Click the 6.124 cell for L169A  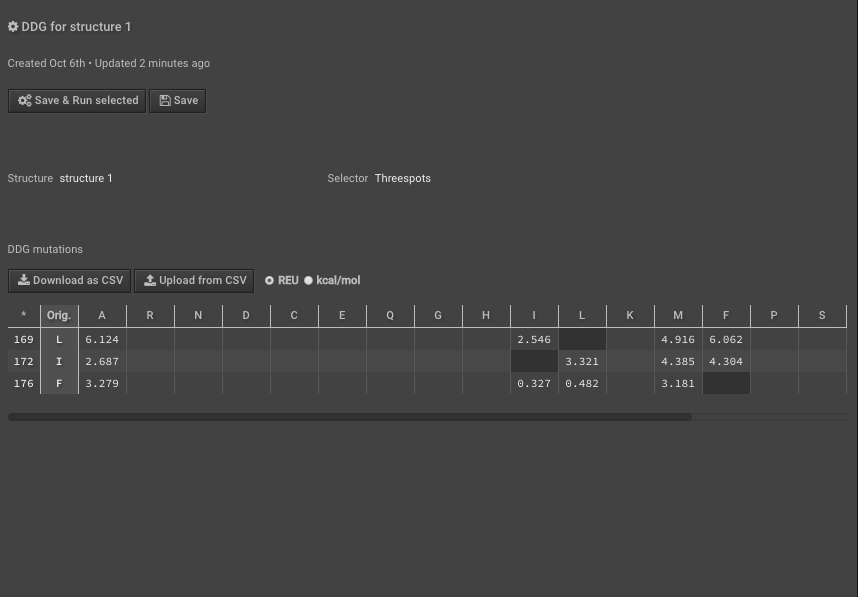click(102, 339)
